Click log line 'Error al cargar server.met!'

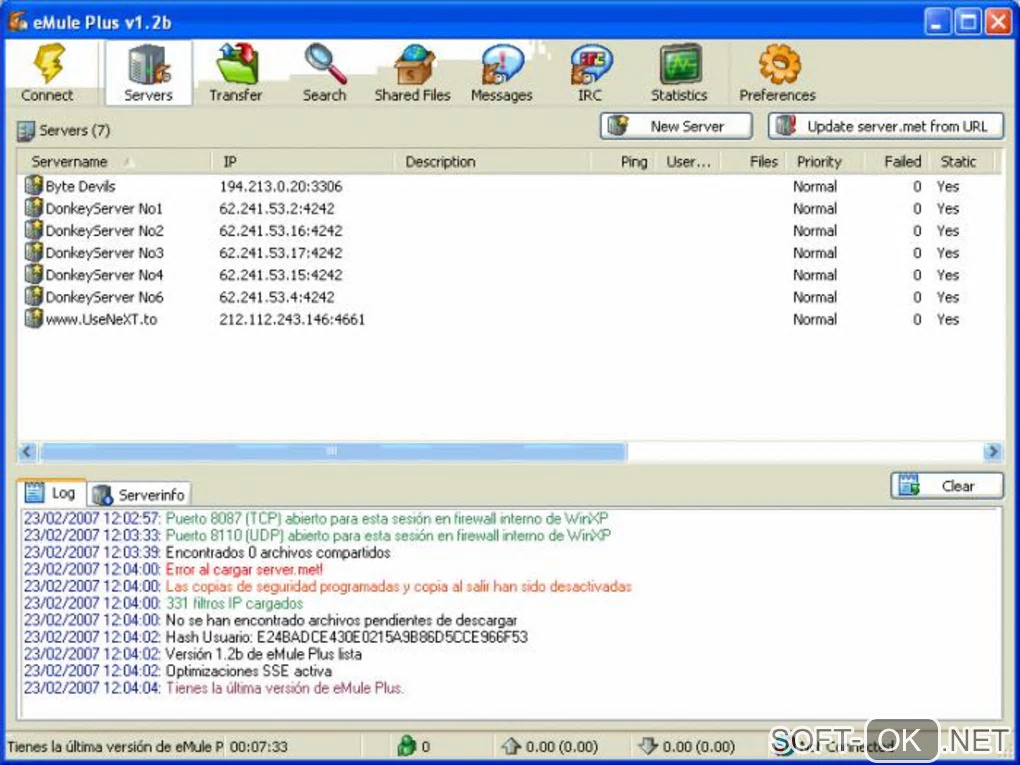[244, 570]
